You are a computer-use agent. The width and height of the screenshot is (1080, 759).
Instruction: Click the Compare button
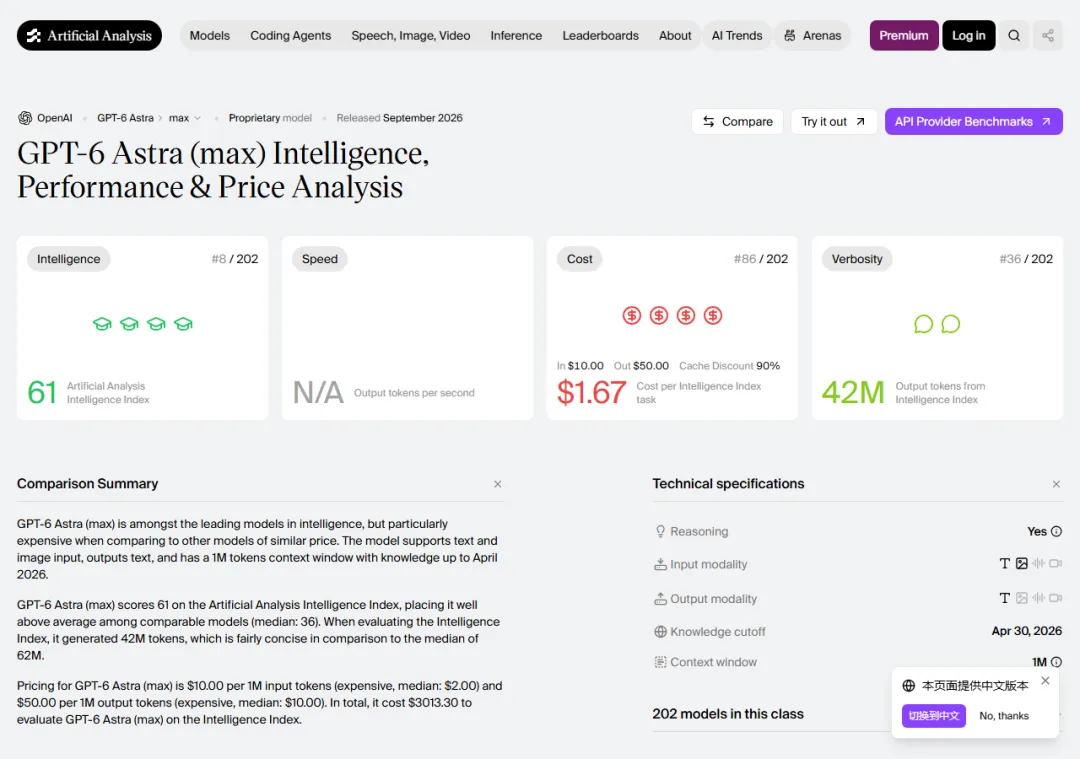[737, 121]
